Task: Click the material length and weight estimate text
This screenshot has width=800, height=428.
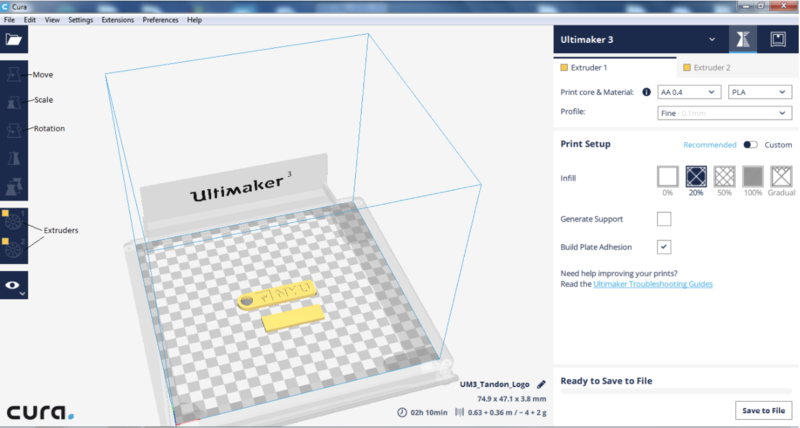Action: tap(507, 412)
